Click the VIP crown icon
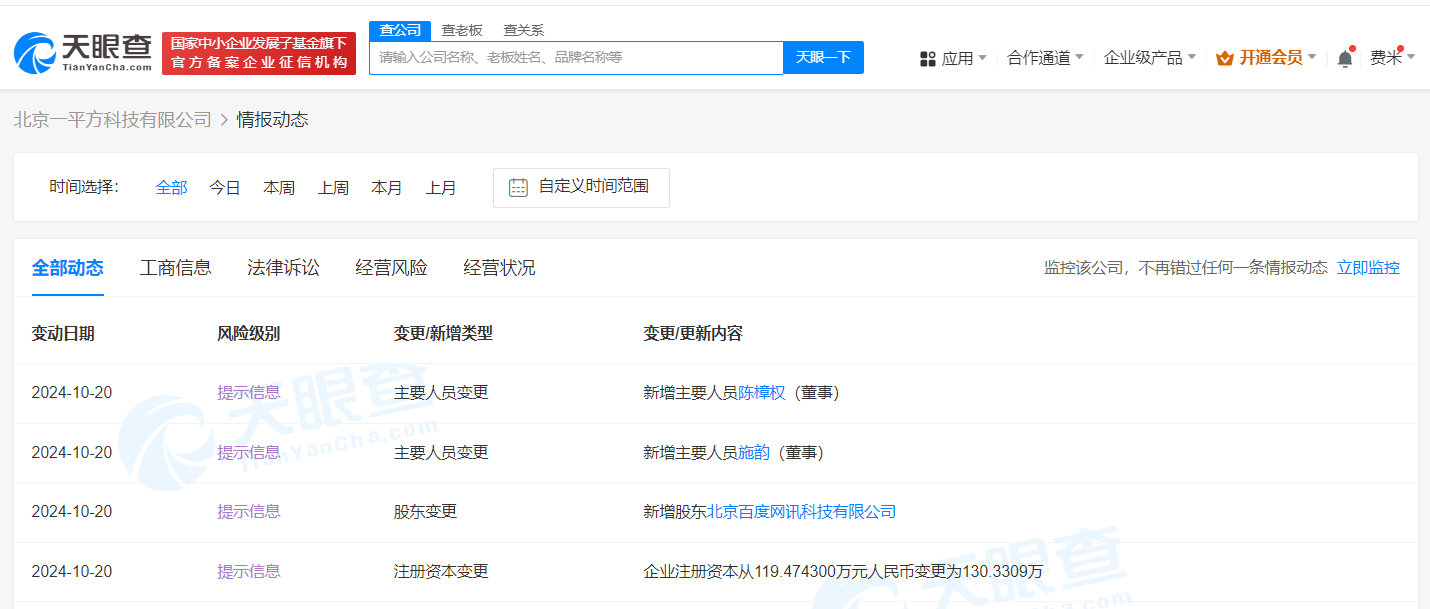The width and height of the screenshot is (1430, 609). pyautogui.click(x=1224, y=58)
